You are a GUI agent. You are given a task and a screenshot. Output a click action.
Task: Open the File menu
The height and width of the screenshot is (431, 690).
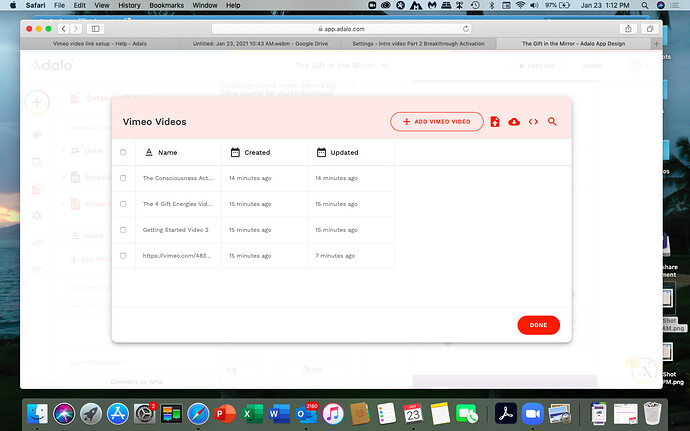point(59,5)
